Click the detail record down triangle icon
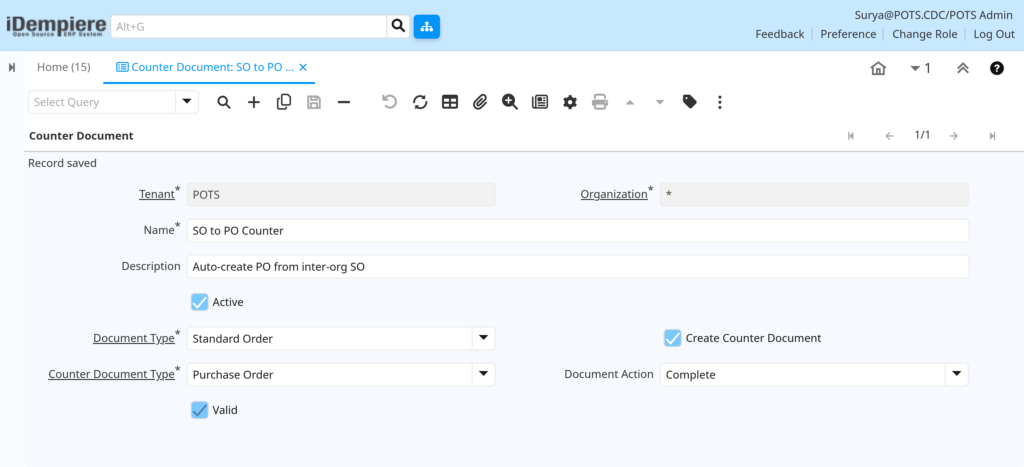This screenshot has height=467, width=1024. click(x=660, y=102)
